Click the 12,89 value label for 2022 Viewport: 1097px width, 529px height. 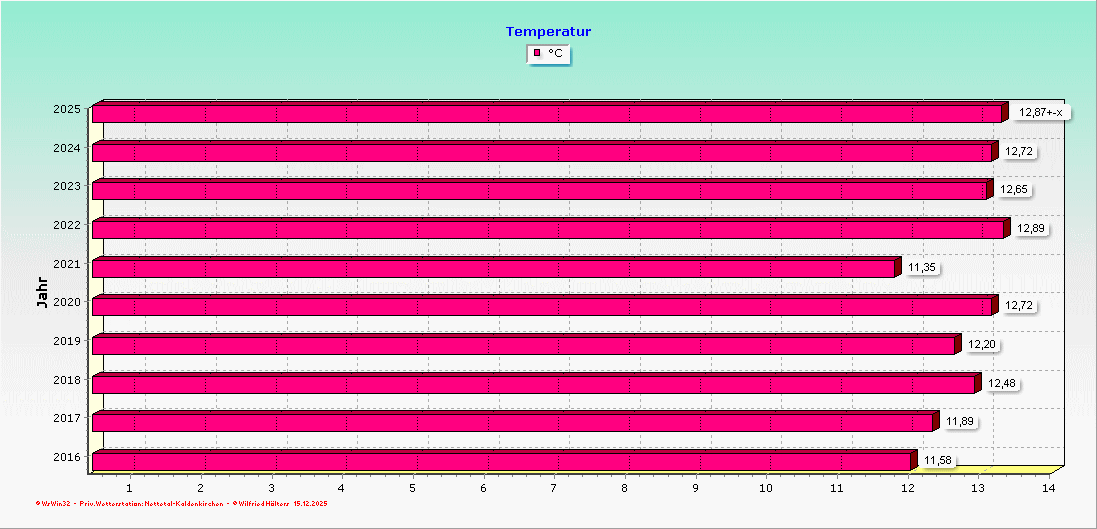pyautogui.click(x=1031, y=229)
